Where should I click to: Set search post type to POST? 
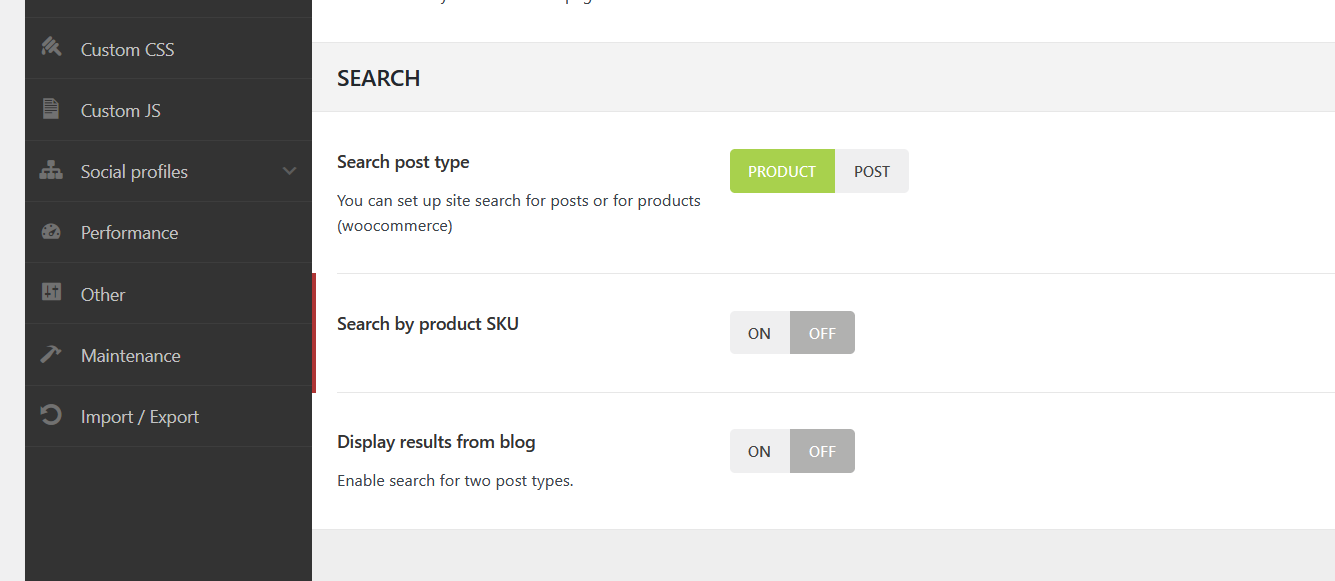click(871, 171)
